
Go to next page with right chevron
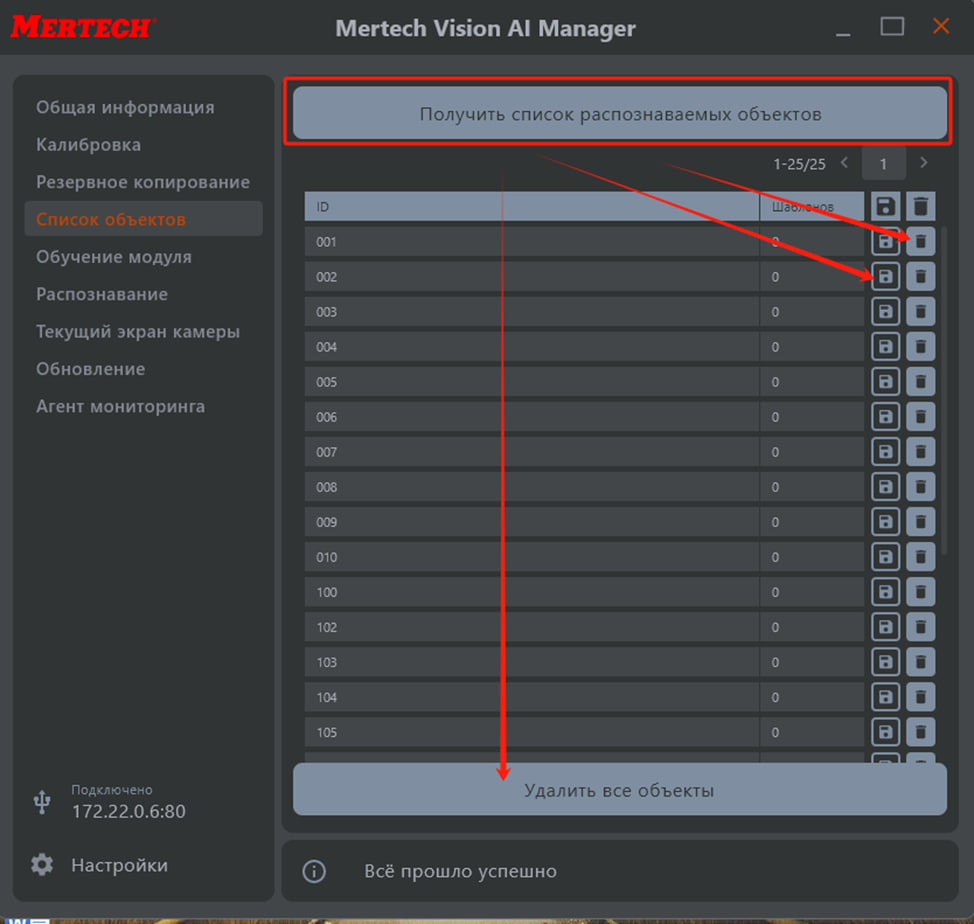(923, 163)
